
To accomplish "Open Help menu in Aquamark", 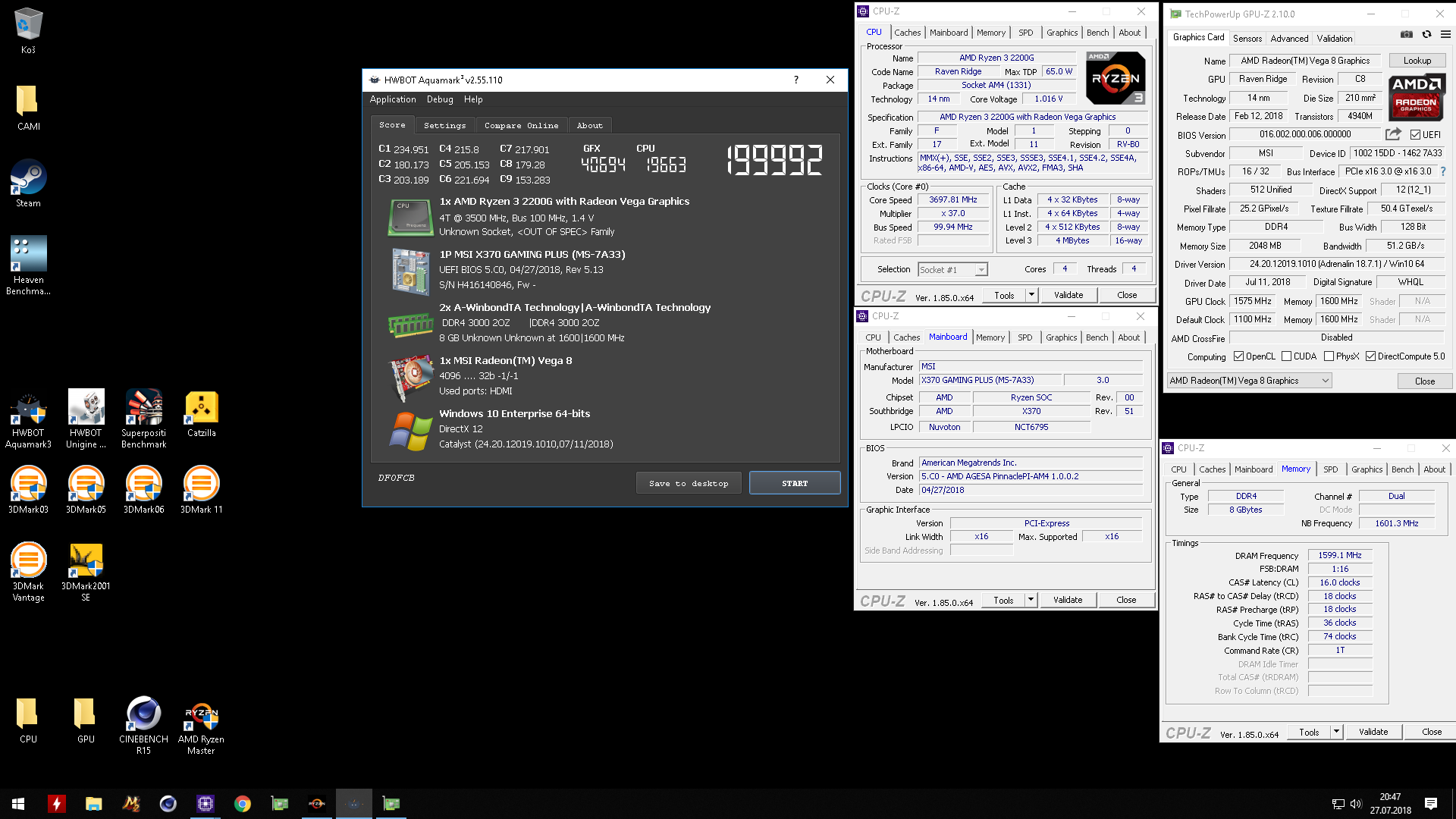I will point(473,99).
